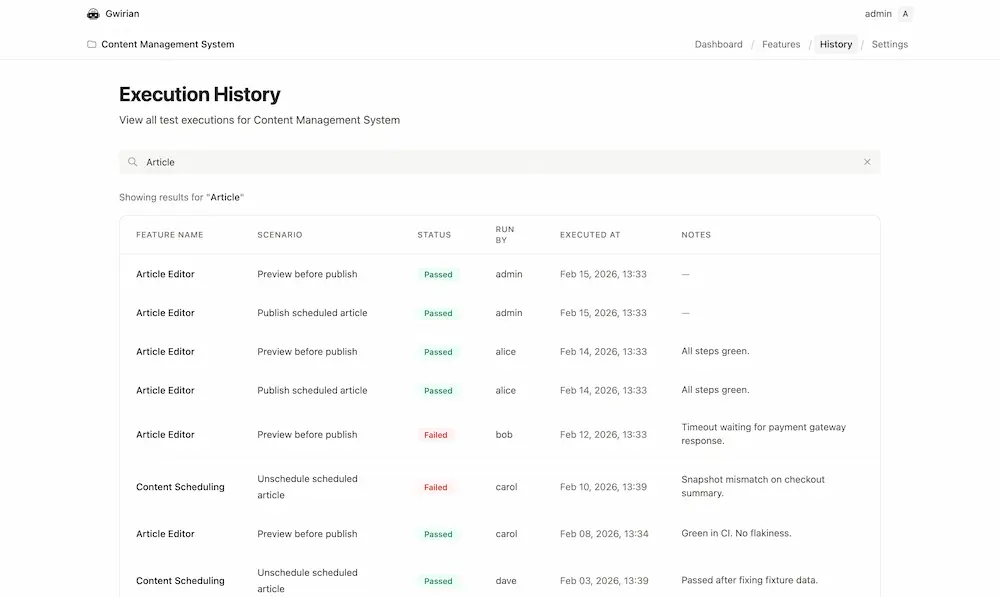The image size is (1000, 597).
Task: Switch to the Dashboard tab
Action: [718, 44]
